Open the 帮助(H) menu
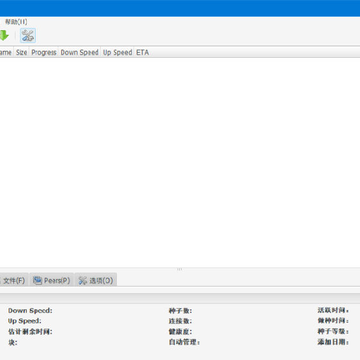This screenshot has width=360, height=360. coord(16,22)
